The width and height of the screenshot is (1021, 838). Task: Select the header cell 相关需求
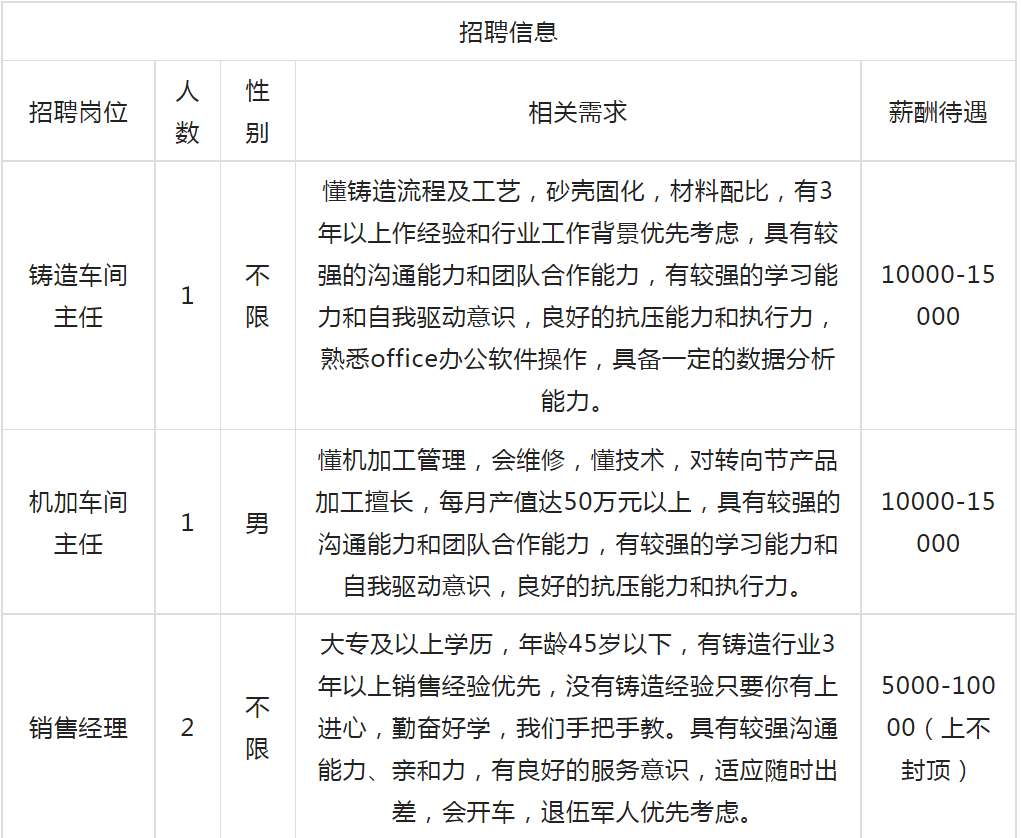(578, 112)
